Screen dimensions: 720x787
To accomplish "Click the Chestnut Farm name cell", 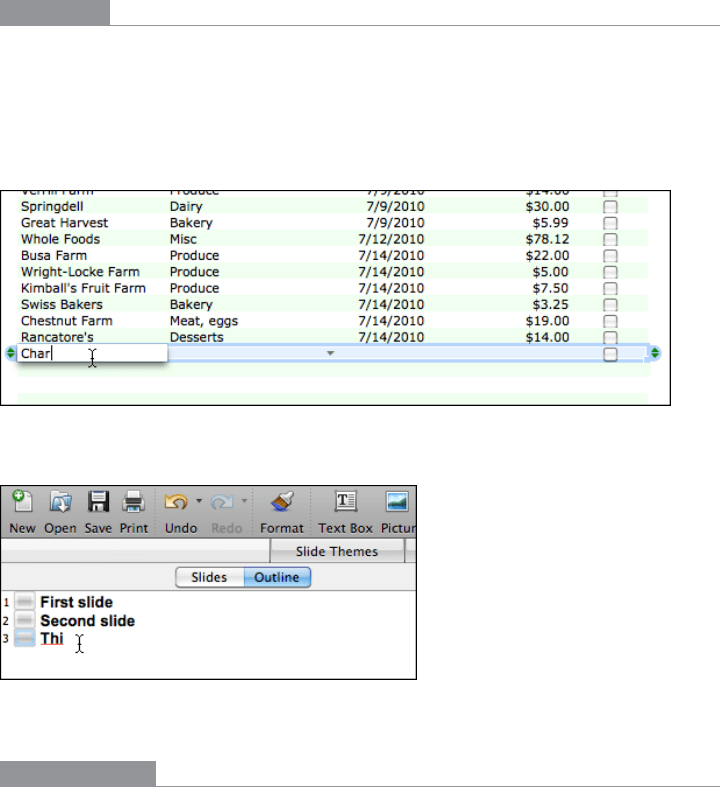I will click(67, 321).
